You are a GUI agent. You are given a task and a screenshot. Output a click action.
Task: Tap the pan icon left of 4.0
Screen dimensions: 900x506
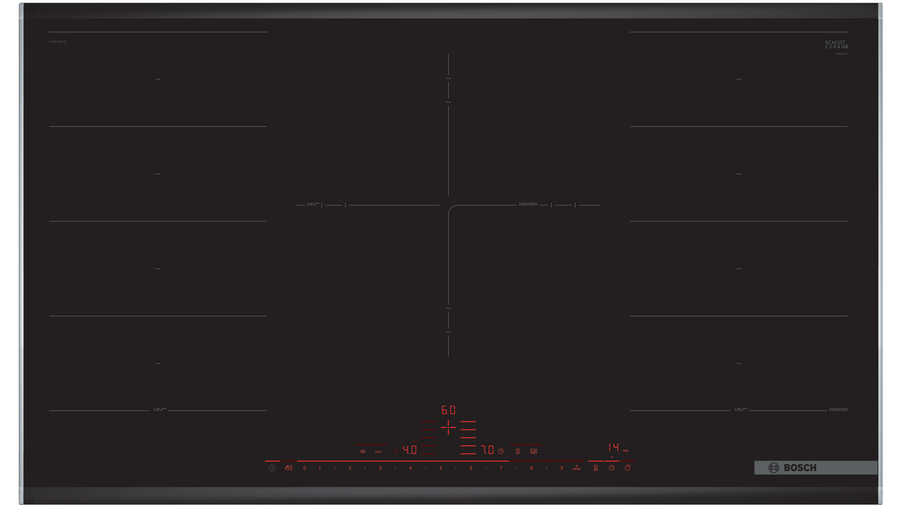379,451
